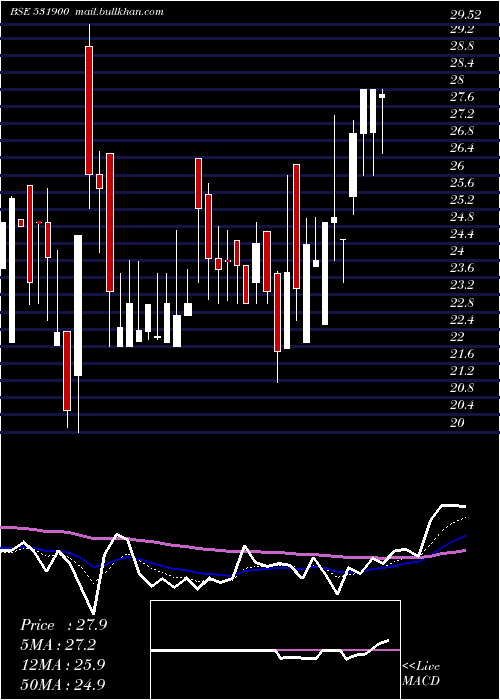The height and width of the screenshot is (700, 500).
Task: Click the 23.2 price axis label
Action: [462, 286]
